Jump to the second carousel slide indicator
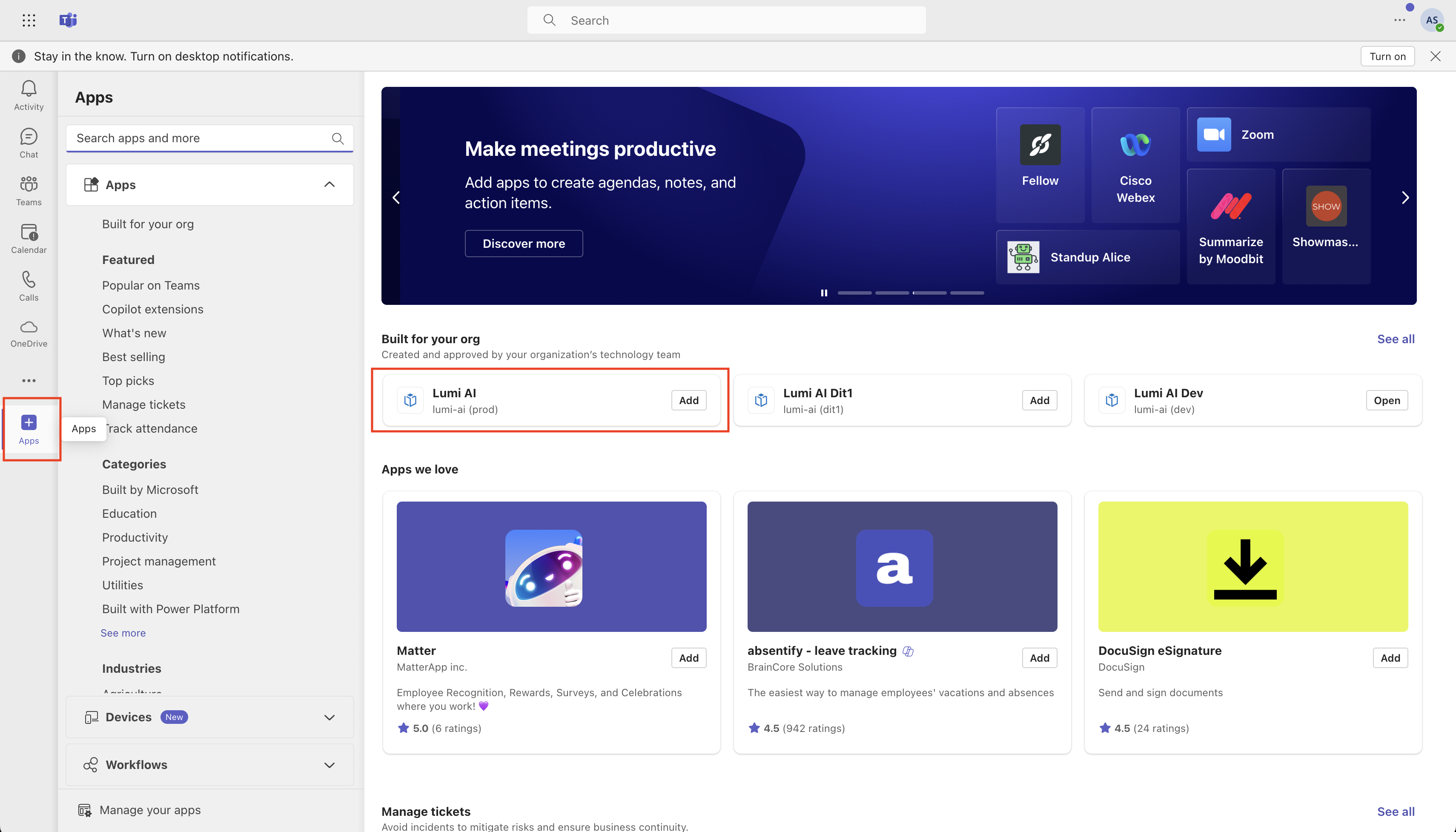 coord(891,293)
